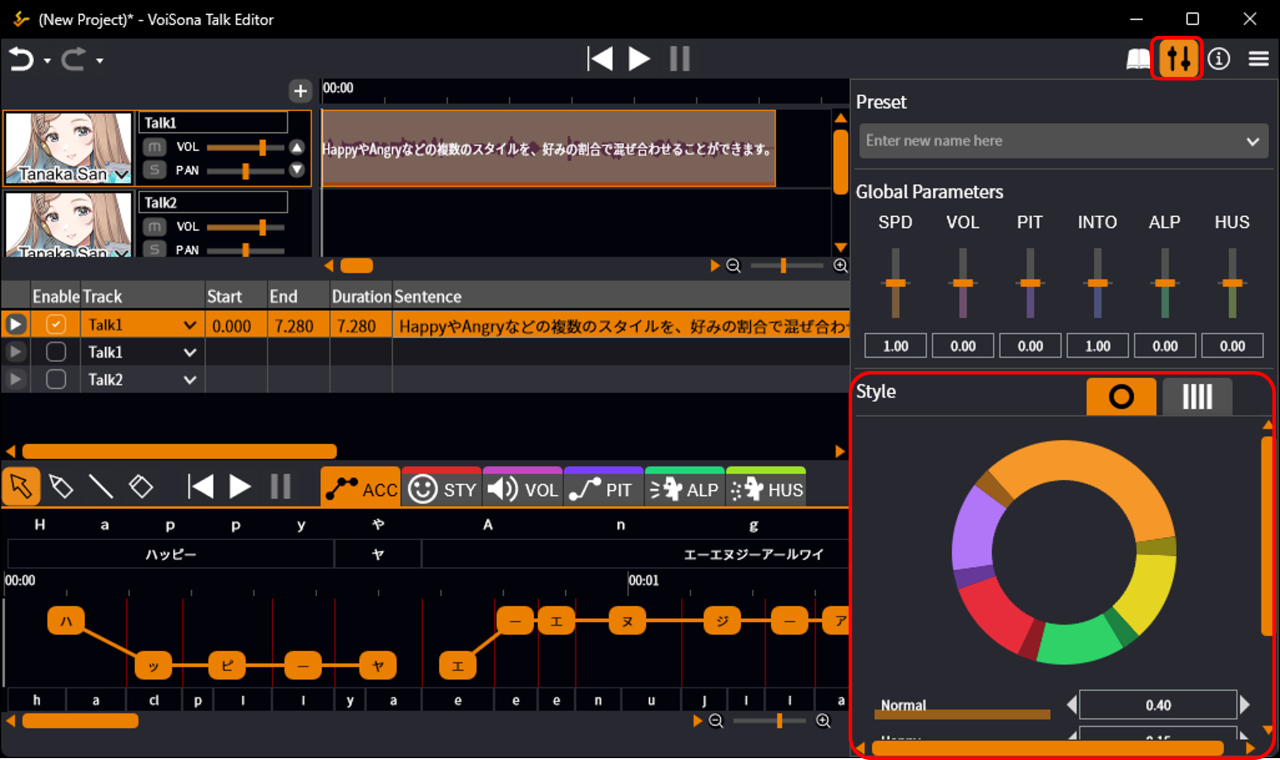Viewport: 1280px width, 760px height.
Task: Click the undo arrow icon
Action: click(21, 60)
